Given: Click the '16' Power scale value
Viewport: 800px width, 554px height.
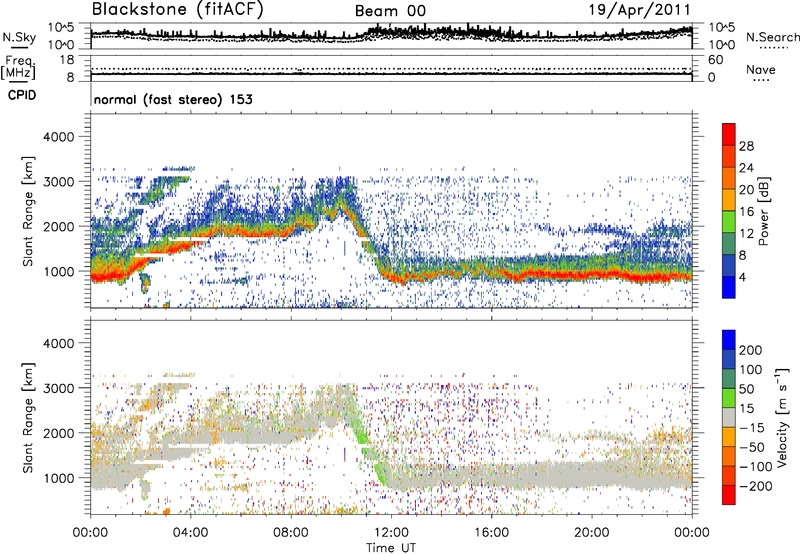Looking at the screenshot, I should pos(746,212).
